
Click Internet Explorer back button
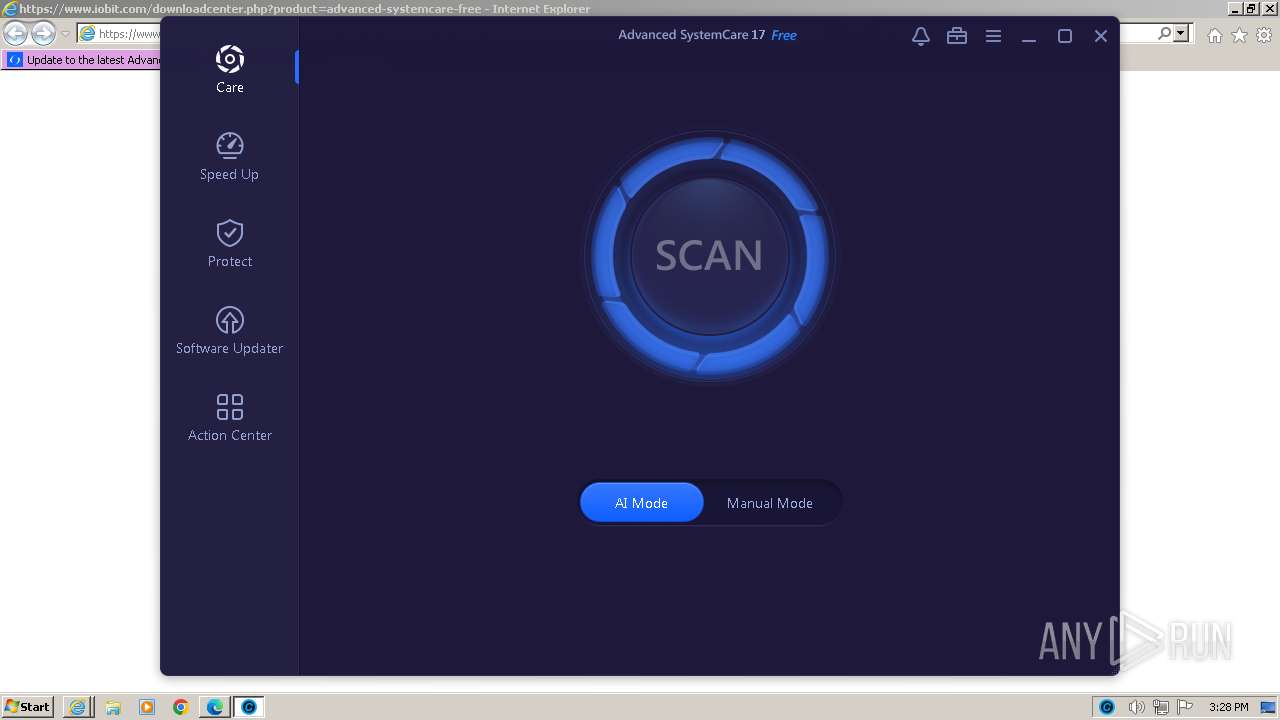pyautogui.click(x=15, y=34)
